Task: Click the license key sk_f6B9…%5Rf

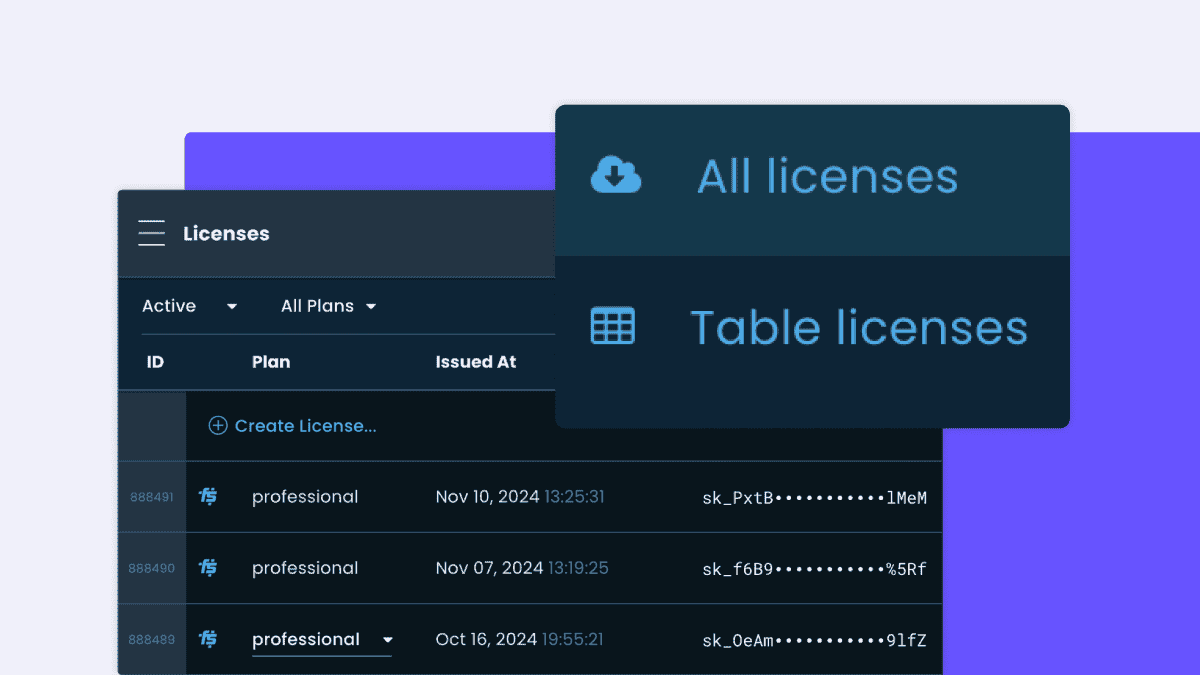Action: pyautogui.click(x=815, y=569)
